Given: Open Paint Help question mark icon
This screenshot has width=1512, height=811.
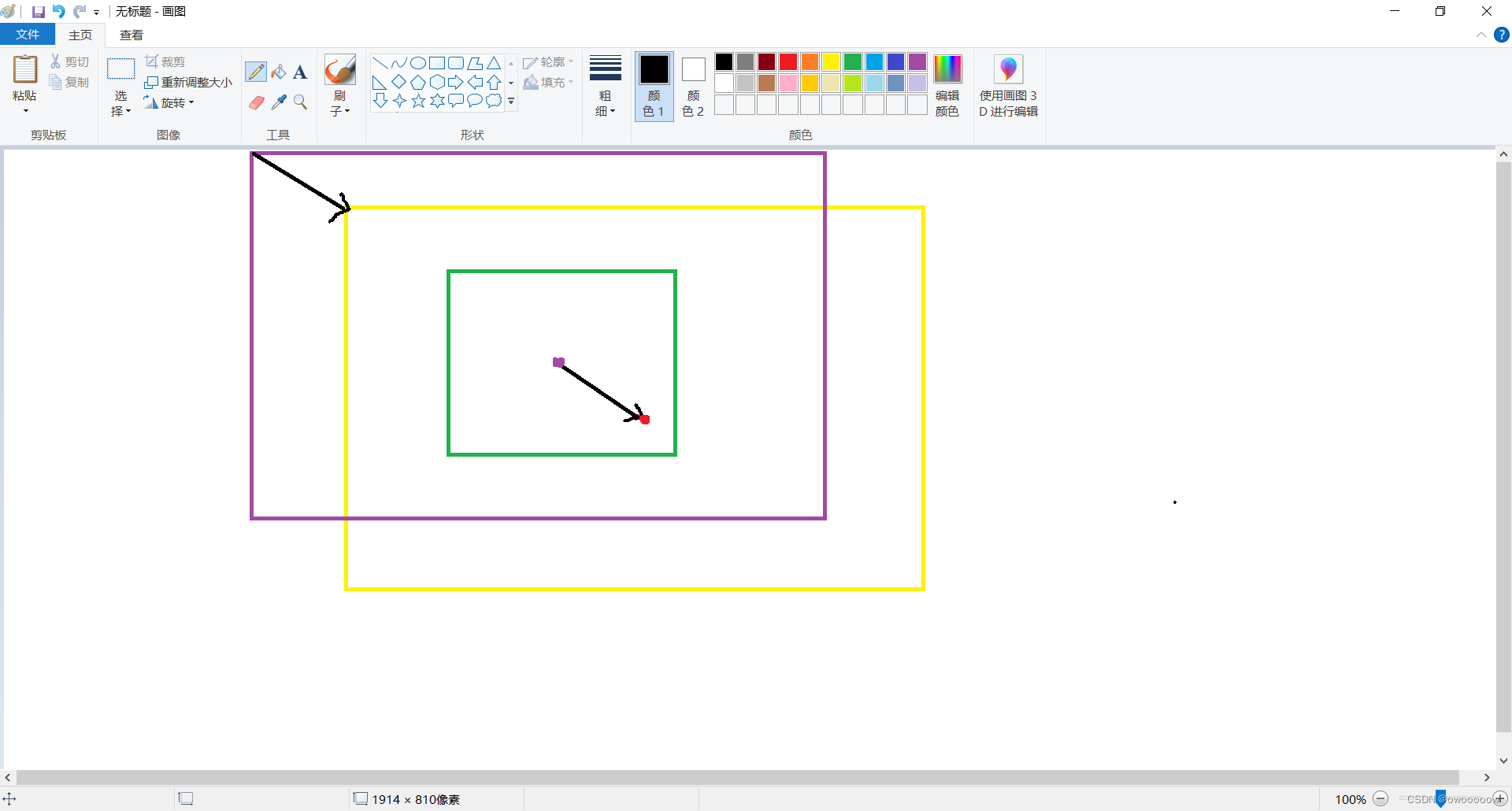Looking at the screenshot, I should point(1502,35).
